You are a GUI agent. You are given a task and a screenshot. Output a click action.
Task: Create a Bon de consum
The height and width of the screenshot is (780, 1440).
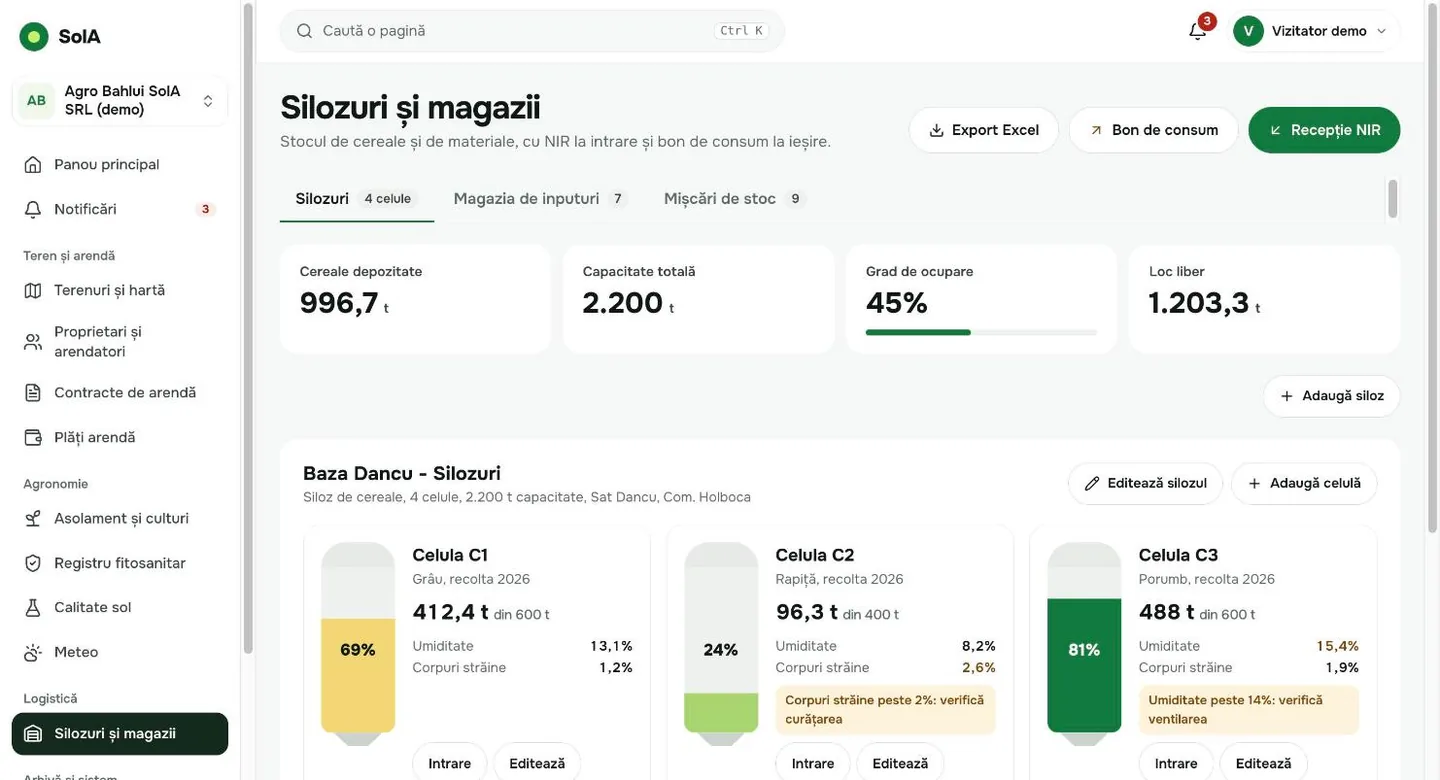pos(1154,130)
